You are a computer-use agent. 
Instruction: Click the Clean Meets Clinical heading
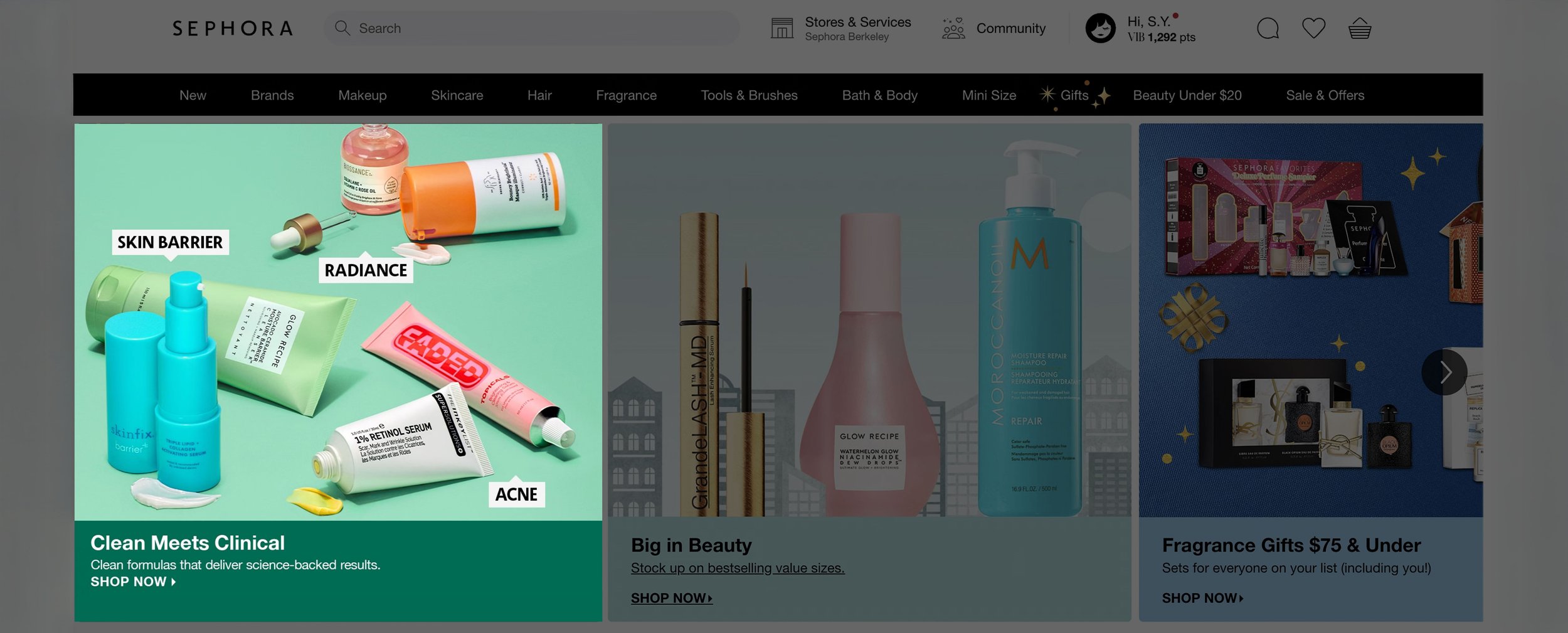pos(188,543)
